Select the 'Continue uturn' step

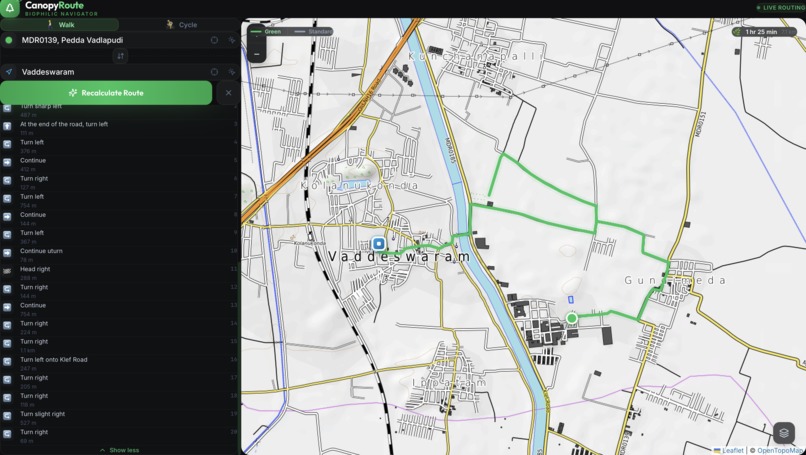[x=120, y=254]
